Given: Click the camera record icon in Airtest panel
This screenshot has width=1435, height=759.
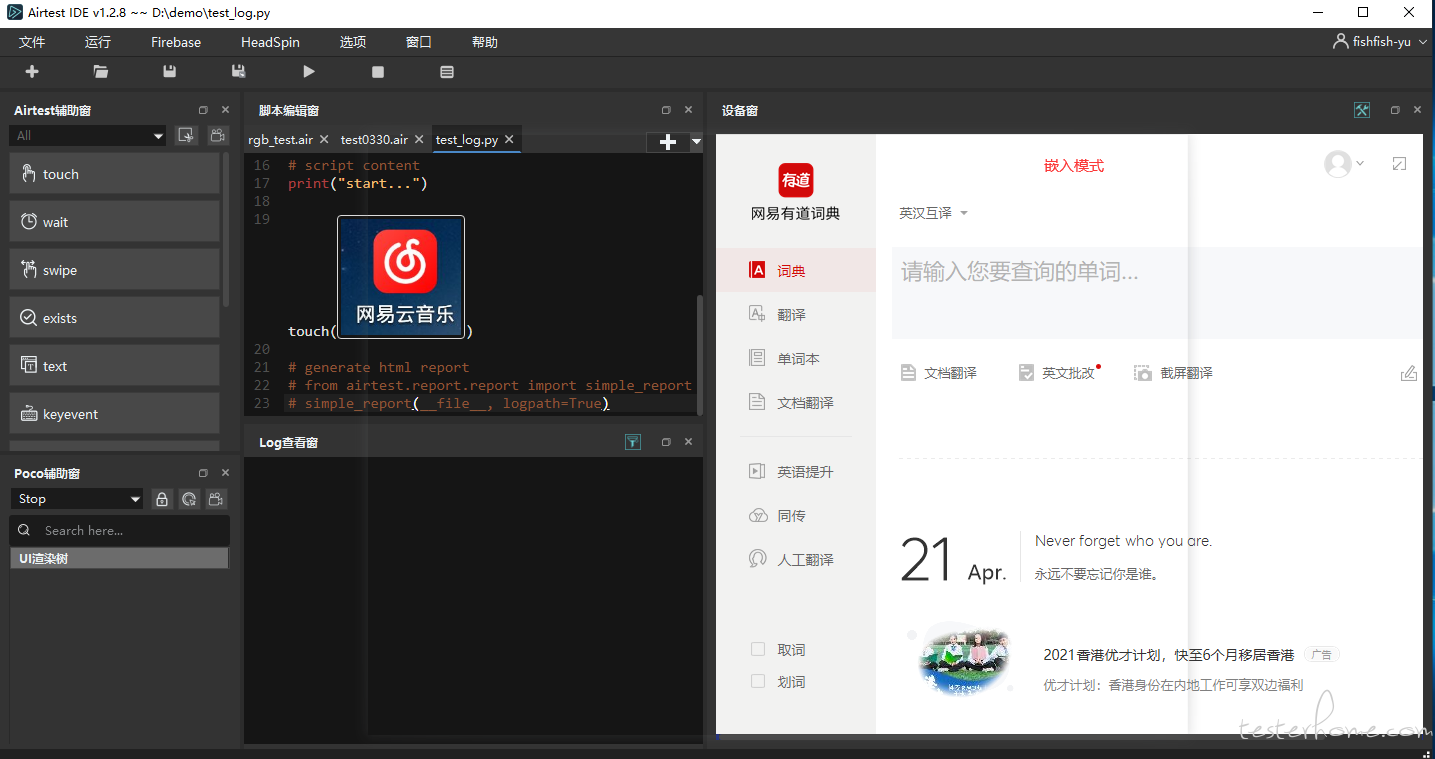Looking at the screenshot, I should tap(216, 136).
